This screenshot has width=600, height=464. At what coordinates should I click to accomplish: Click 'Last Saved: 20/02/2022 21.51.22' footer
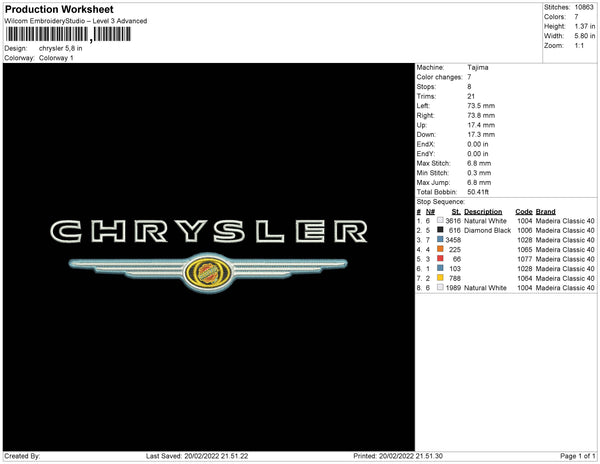click(x=197, y=456)
